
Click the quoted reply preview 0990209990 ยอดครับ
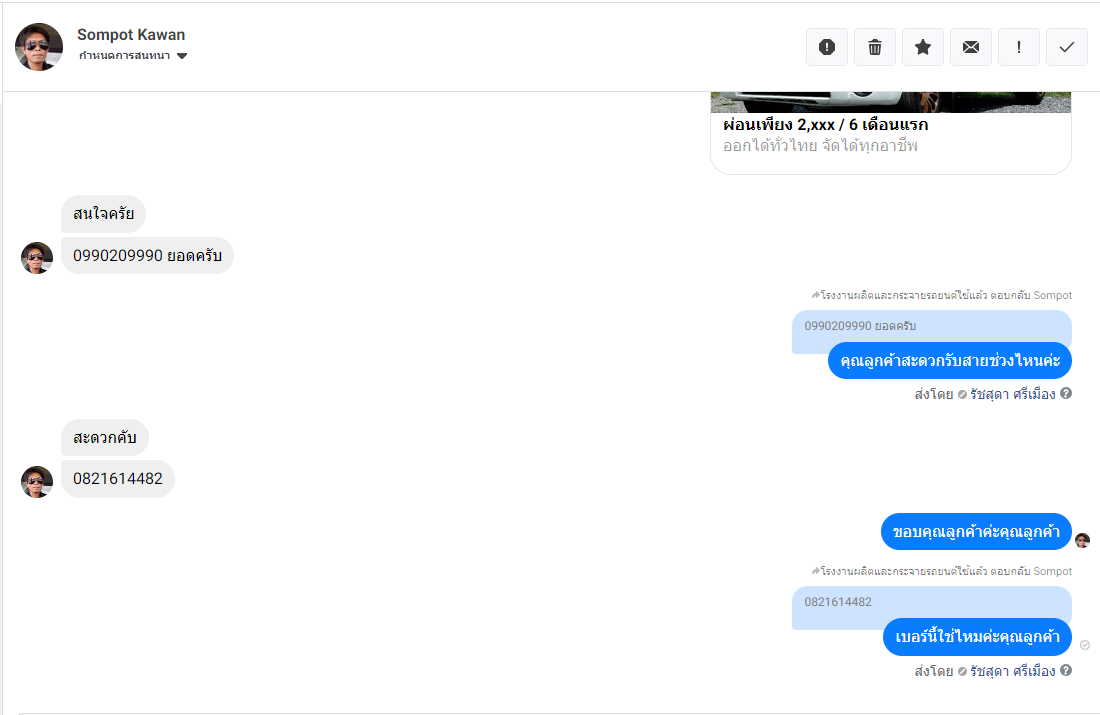click(860, 326)
